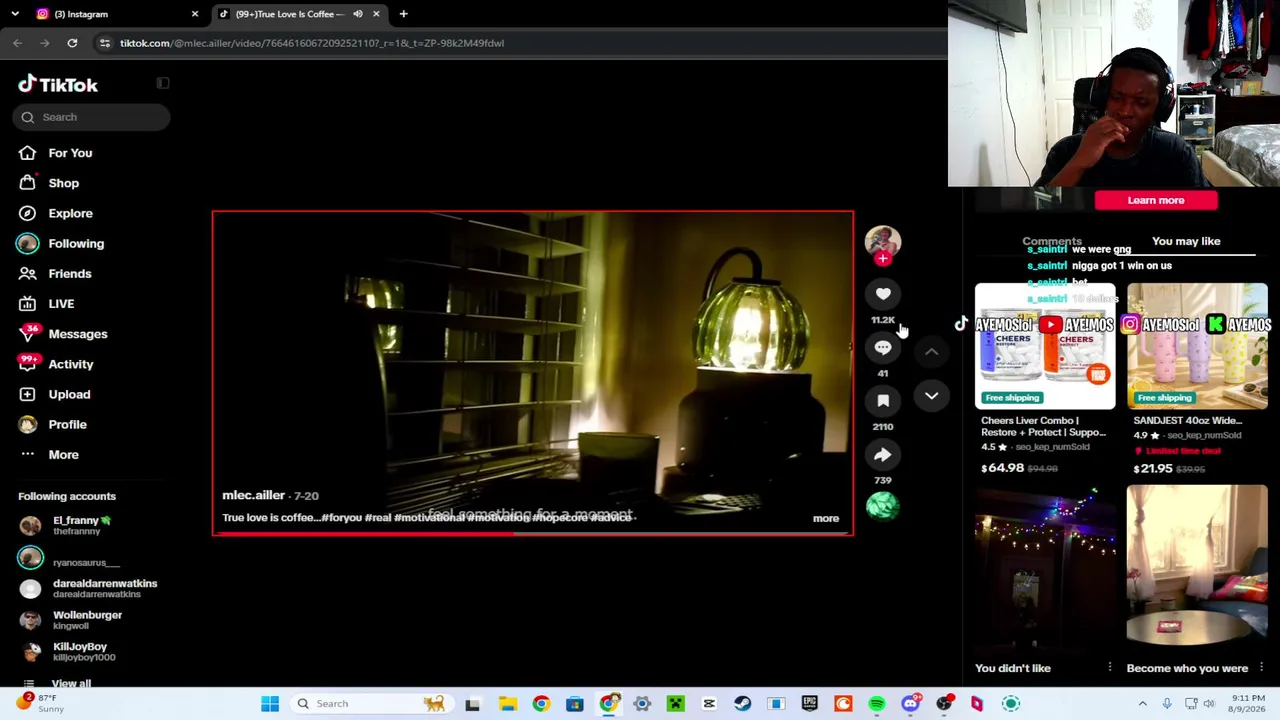The image size is (1280, 720).
Task: Go back in browser history
Action: pos(18,43)
